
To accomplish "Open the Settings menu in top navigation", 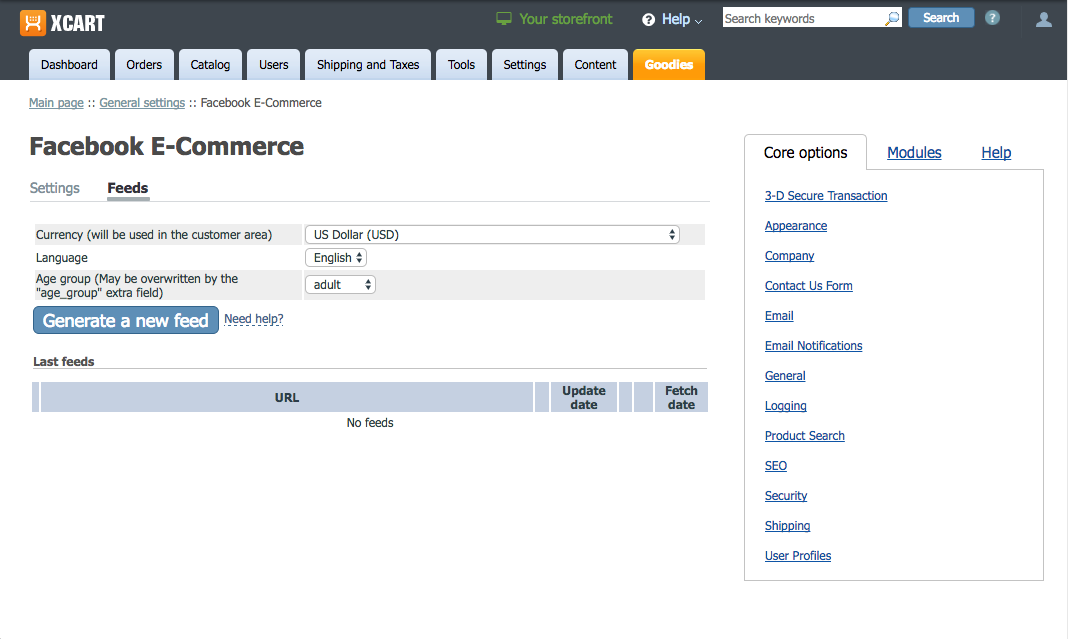I will click(524, 65).
